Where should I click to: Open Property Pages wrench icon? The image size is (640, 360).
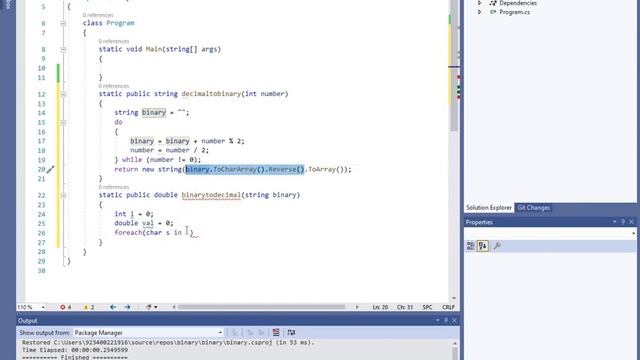point(497,246)
